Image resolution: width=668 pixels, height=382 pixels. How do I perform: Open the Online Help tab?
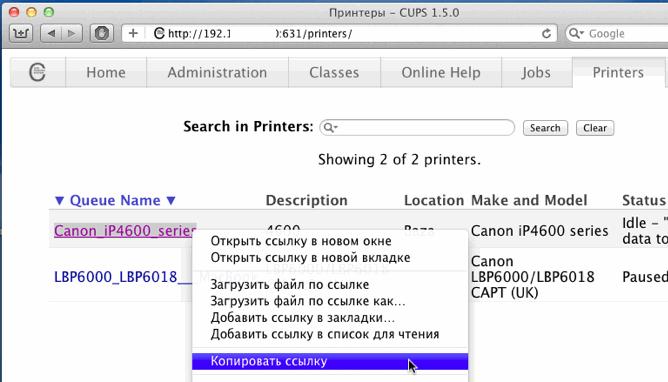pyautogui.click(x=441, y=72)
